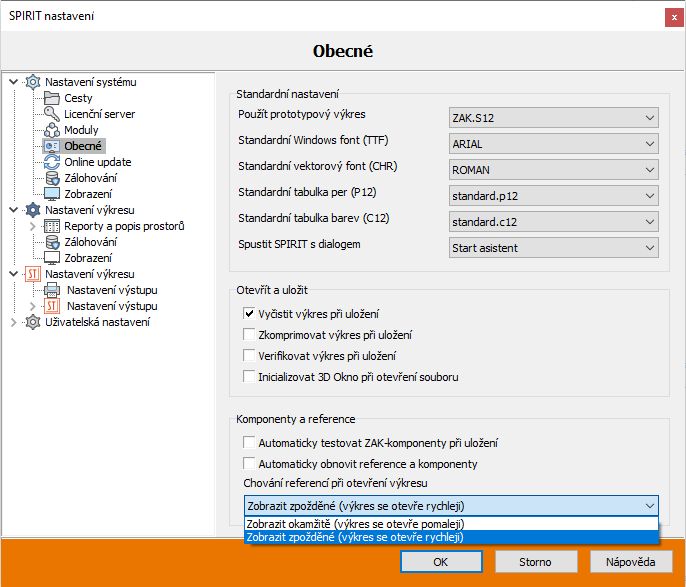Select the Obecné tree item
686x587 pixels.
tap(83, 146)
